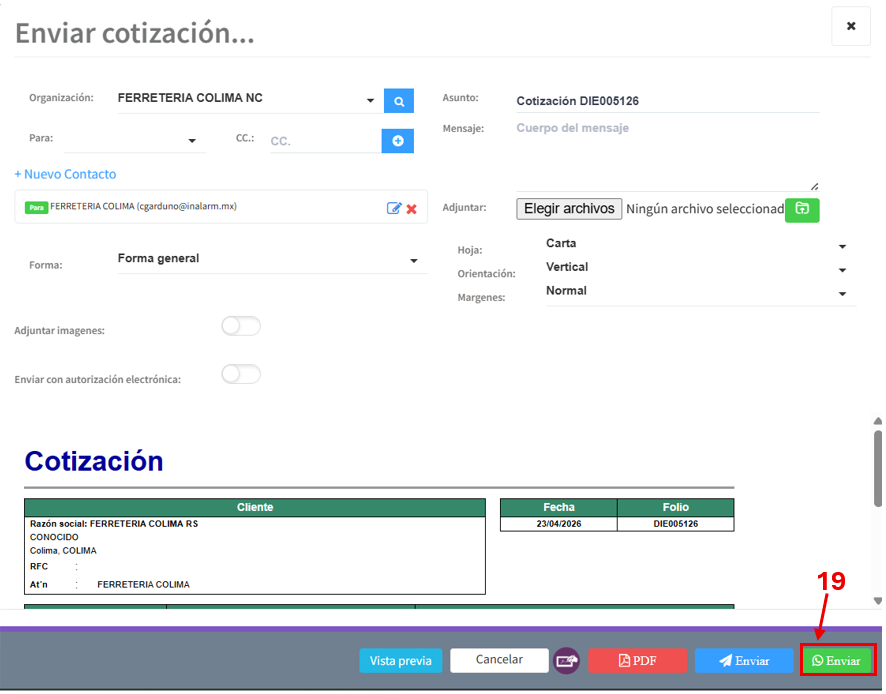The width and height of the screenshot is (886, 694).
Task: Click the Elegir archivos file button
Action: pos(569,209)
